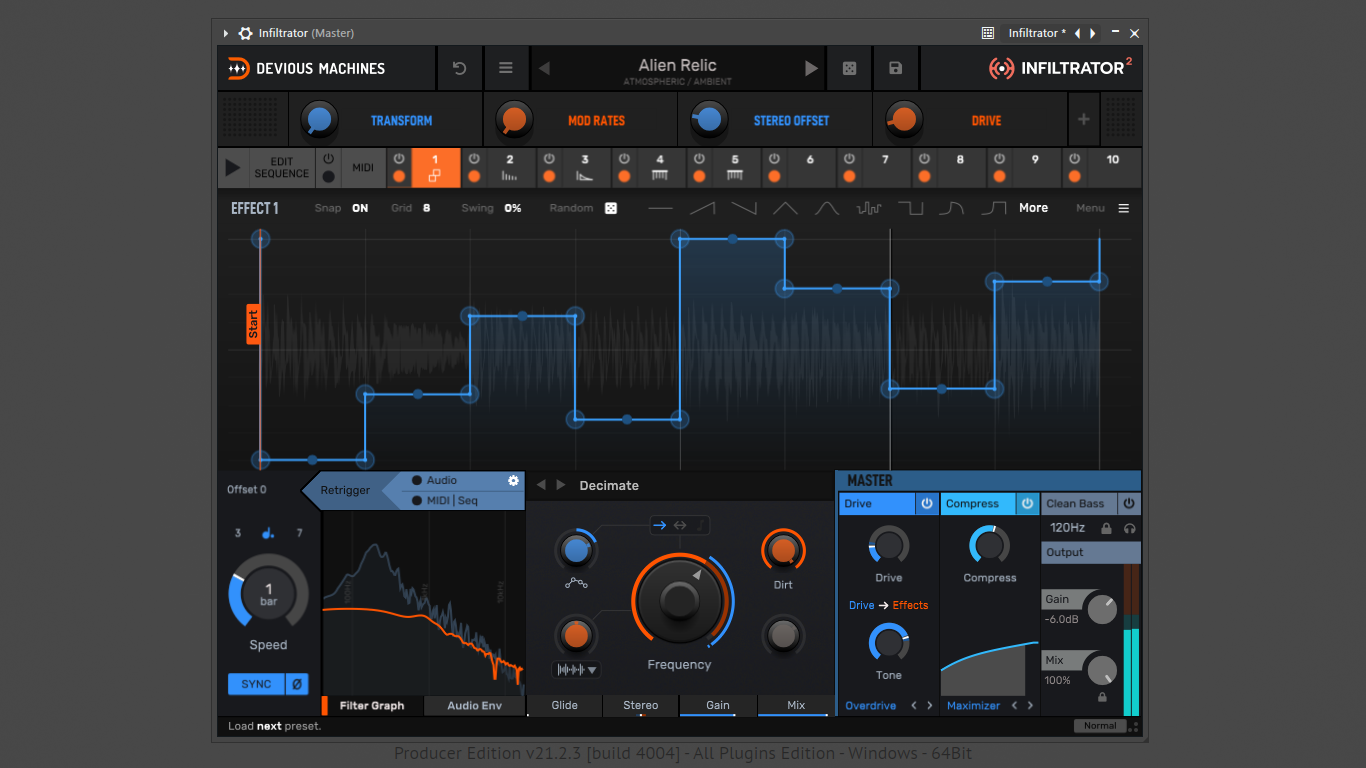Select the random steps curve shape

click(868, 208)
